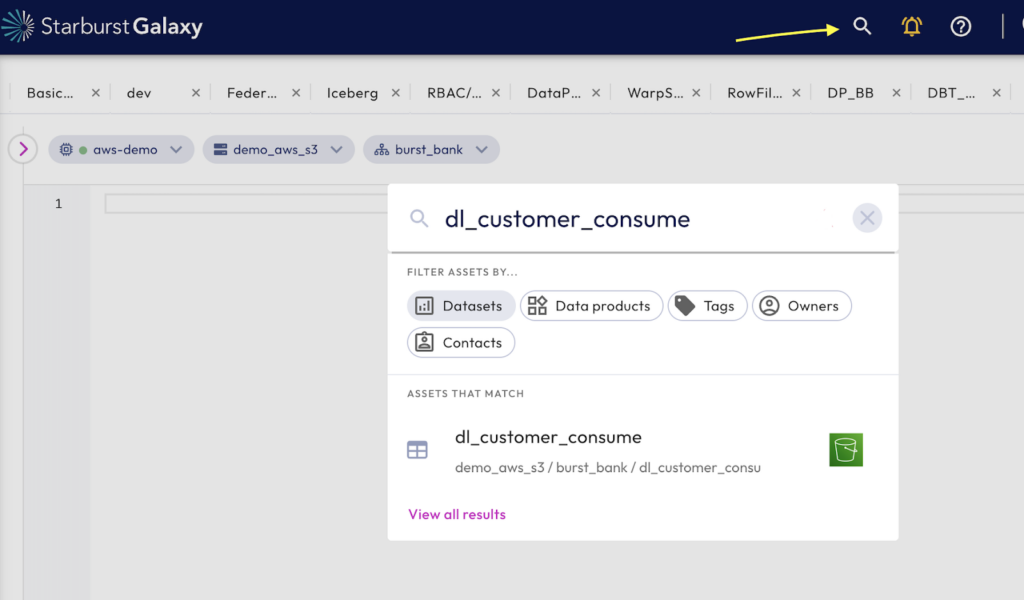Toggle the Datasets filter chip
The width and height of the screenshot is (1024, 600).
tap(461, 306)
